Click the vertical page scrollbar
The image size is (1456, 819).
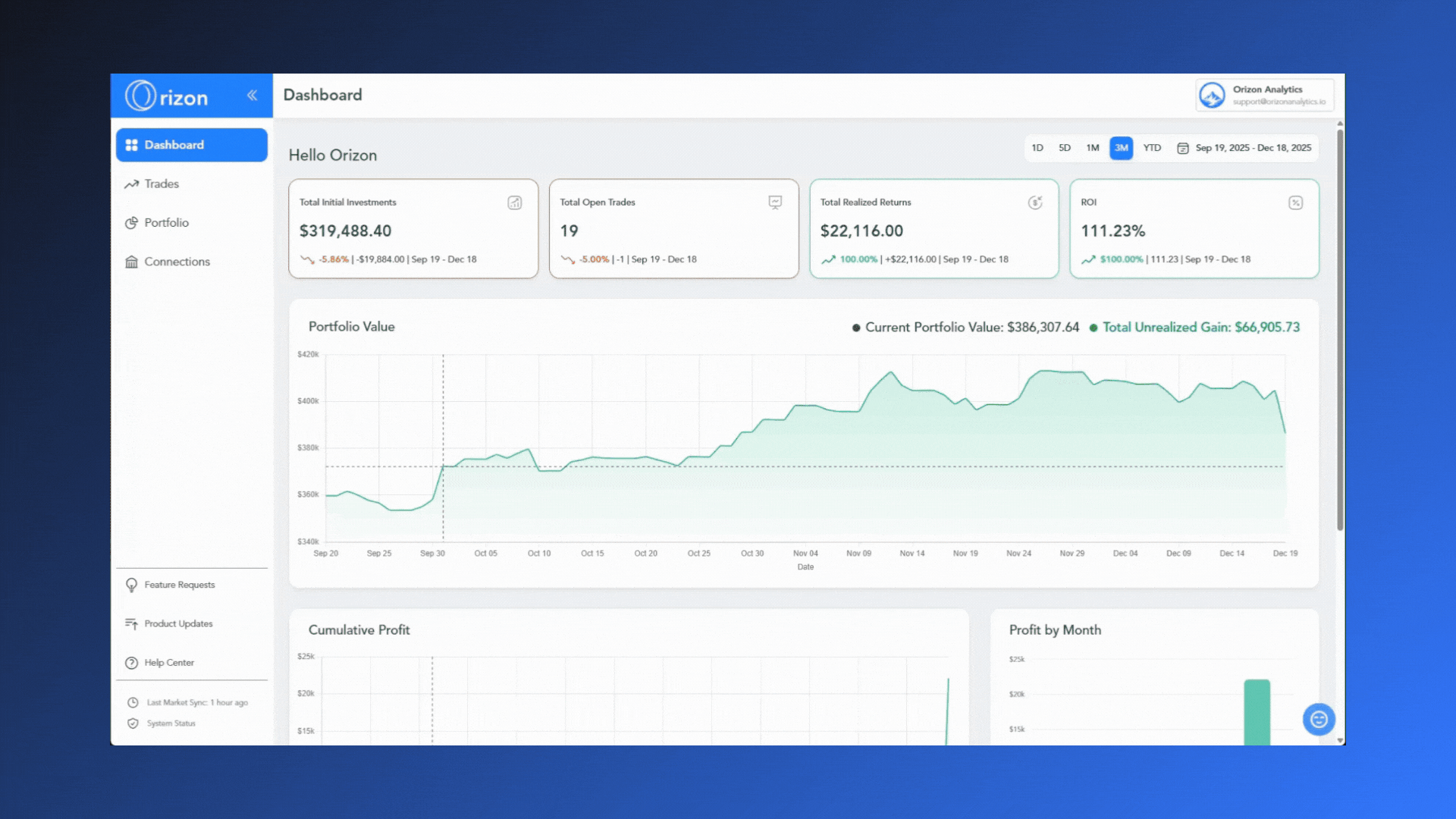[x=1340, y=330]
